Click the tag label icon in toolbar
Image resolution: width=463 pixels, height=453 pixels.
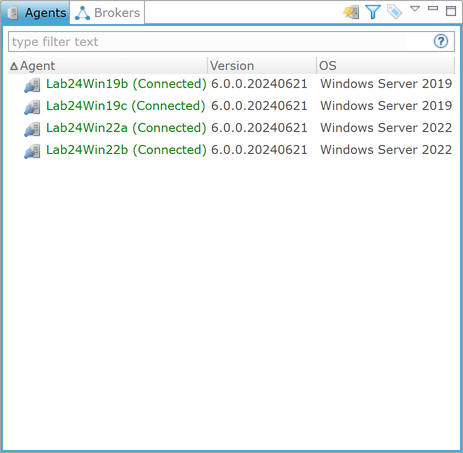pos(394,12)
